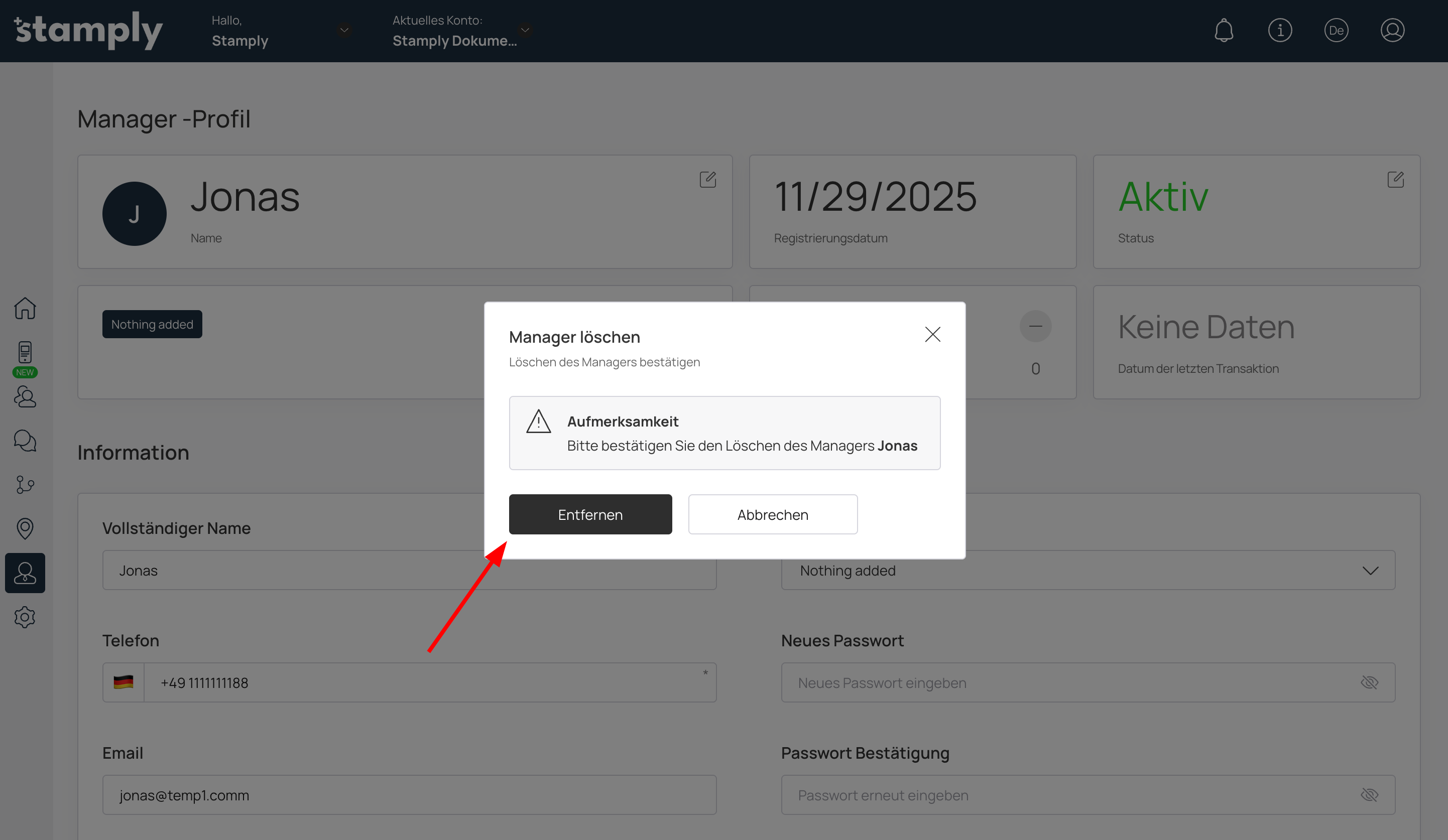Screen dimensions: 1448x840
Task: Switch language via the De button
Action: tap(1336, 31)
